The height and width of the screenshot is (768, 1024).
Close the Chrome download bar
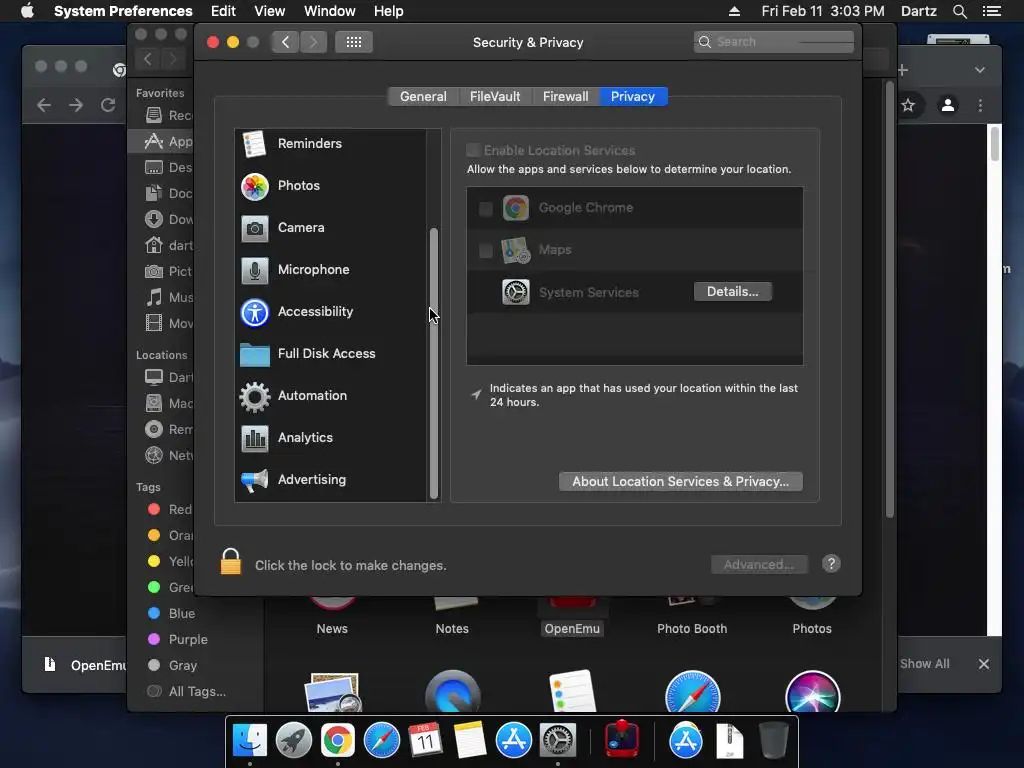(984, 664)
